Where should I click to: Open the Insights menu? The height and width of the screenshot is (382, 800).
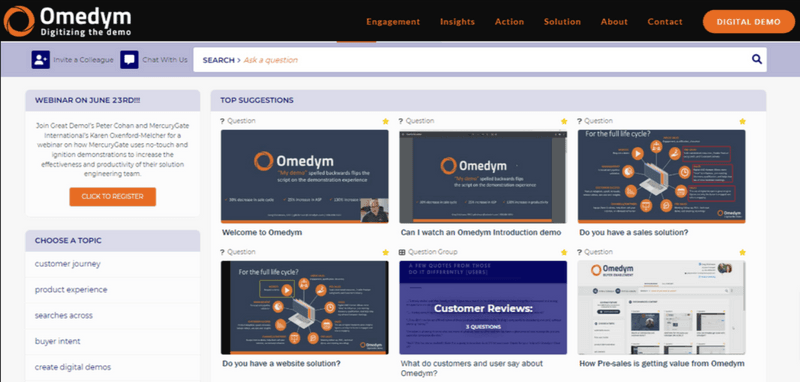click(x=457, y=22)
